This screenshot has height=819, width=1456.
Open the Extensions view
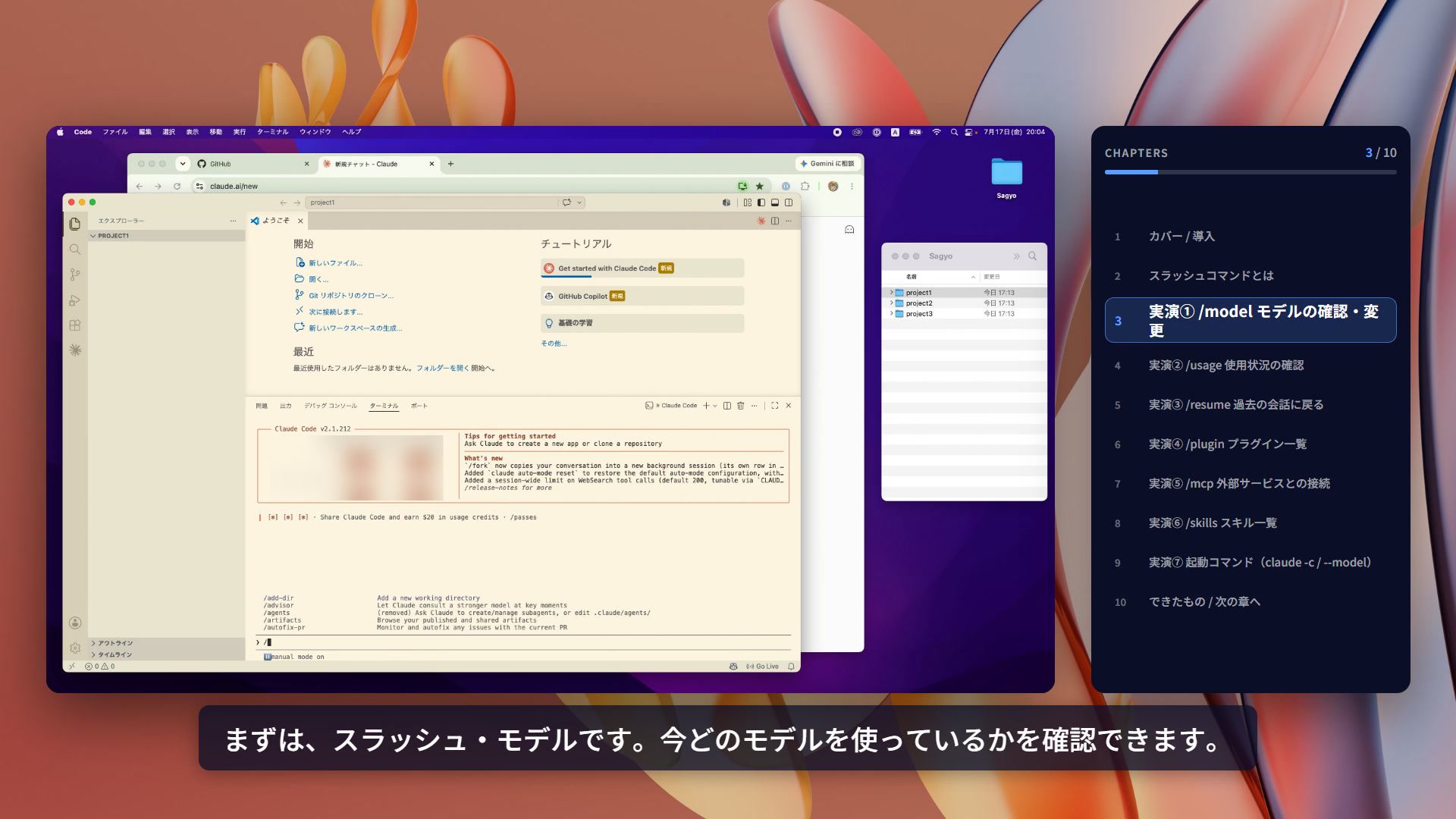74,325
